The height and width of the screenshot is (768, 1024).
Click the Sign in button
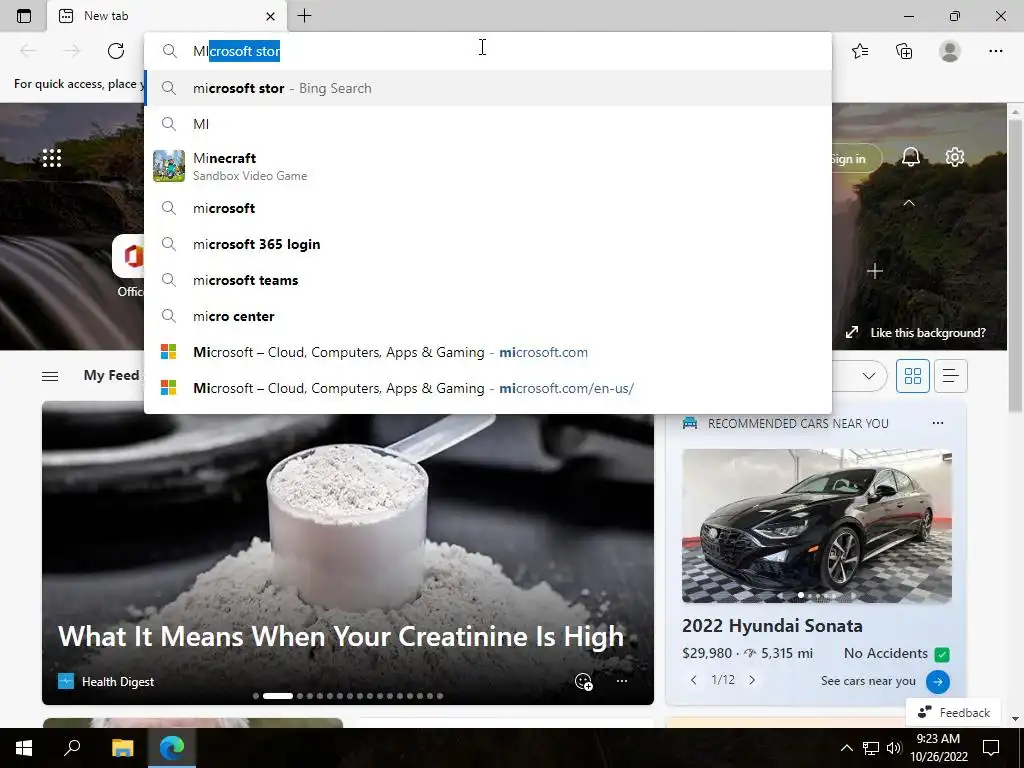click(x=856, y=159)
